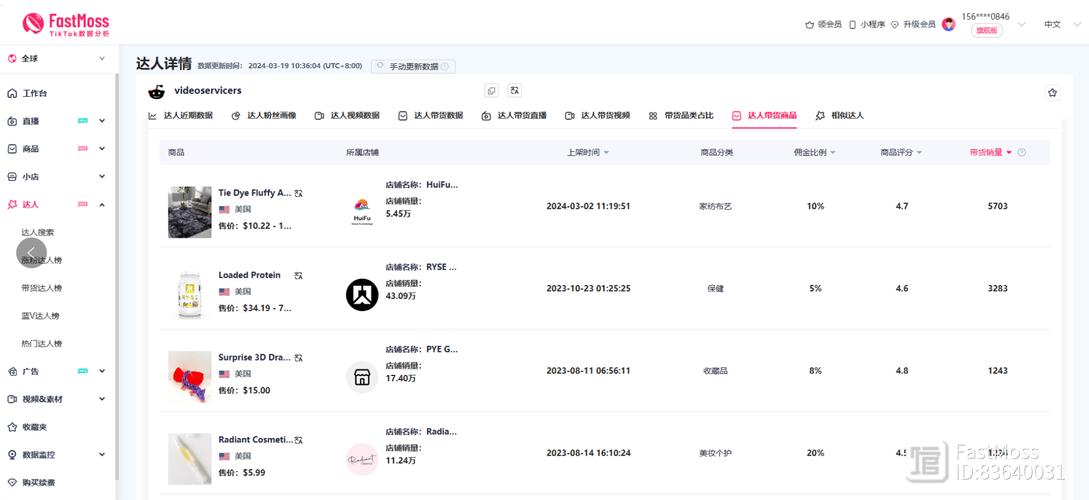Click the RYSE store logo
Screen dimensions: 1089x500
pos(362,294)
